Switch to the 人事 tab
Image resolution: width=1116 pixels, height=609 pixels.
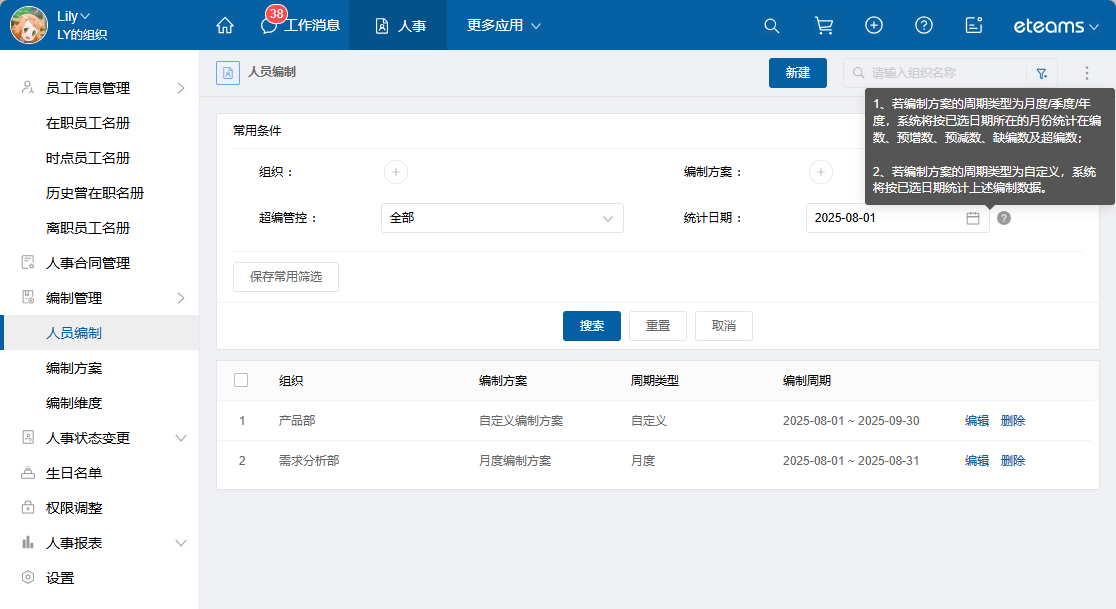(x=400, y=26)
